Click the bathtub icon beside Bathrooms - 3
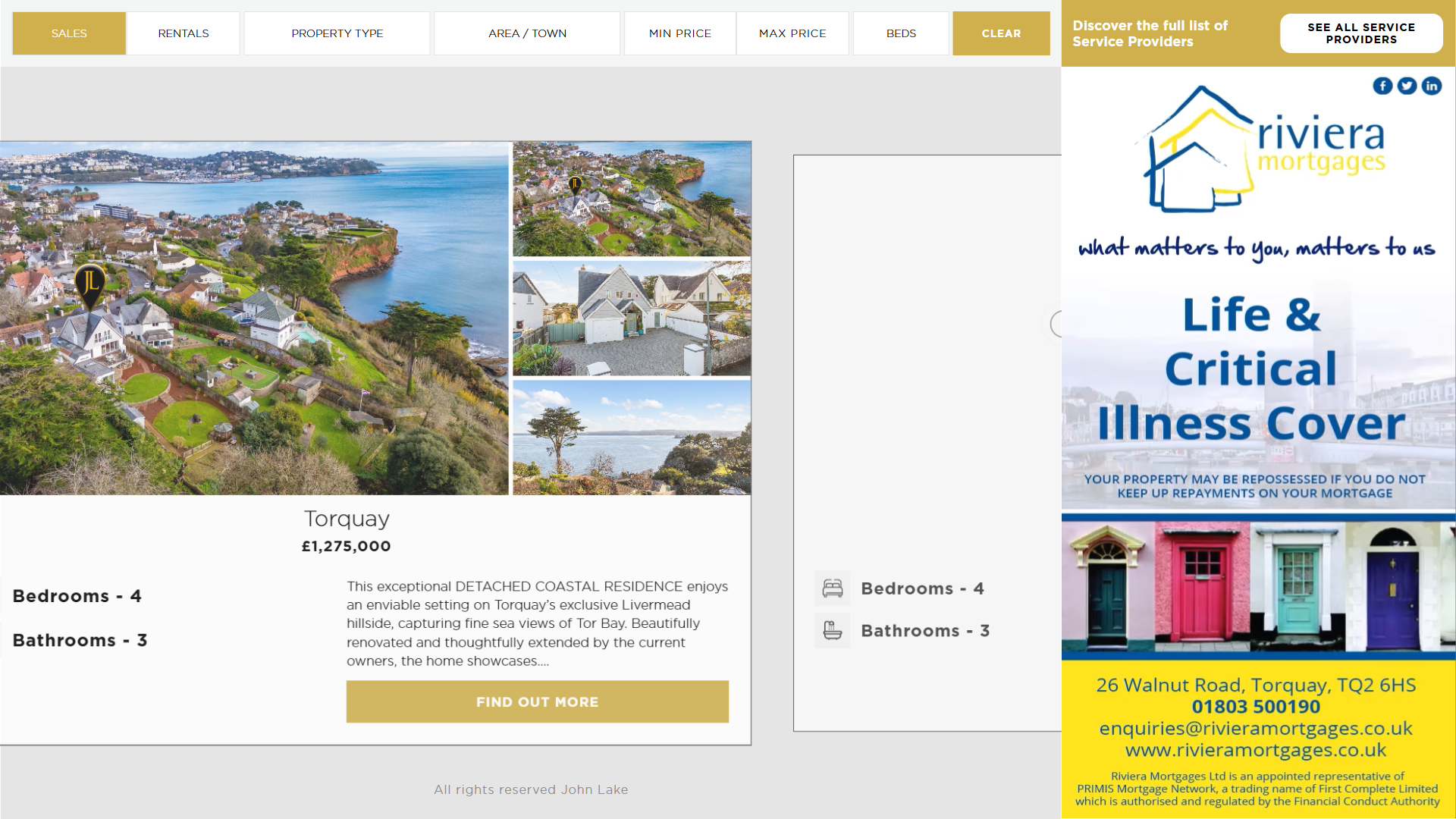1456x819 pixels. 832,630
